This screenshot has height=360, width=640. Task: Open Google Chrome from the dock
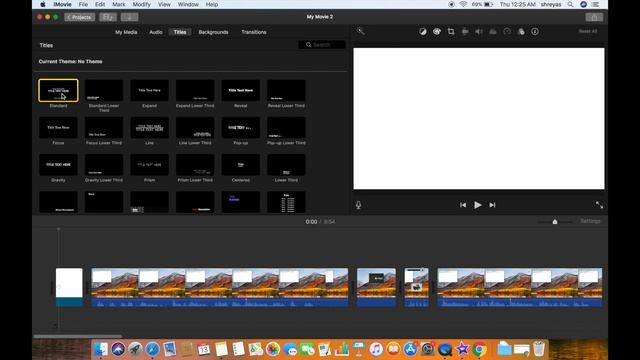[480, 349]
